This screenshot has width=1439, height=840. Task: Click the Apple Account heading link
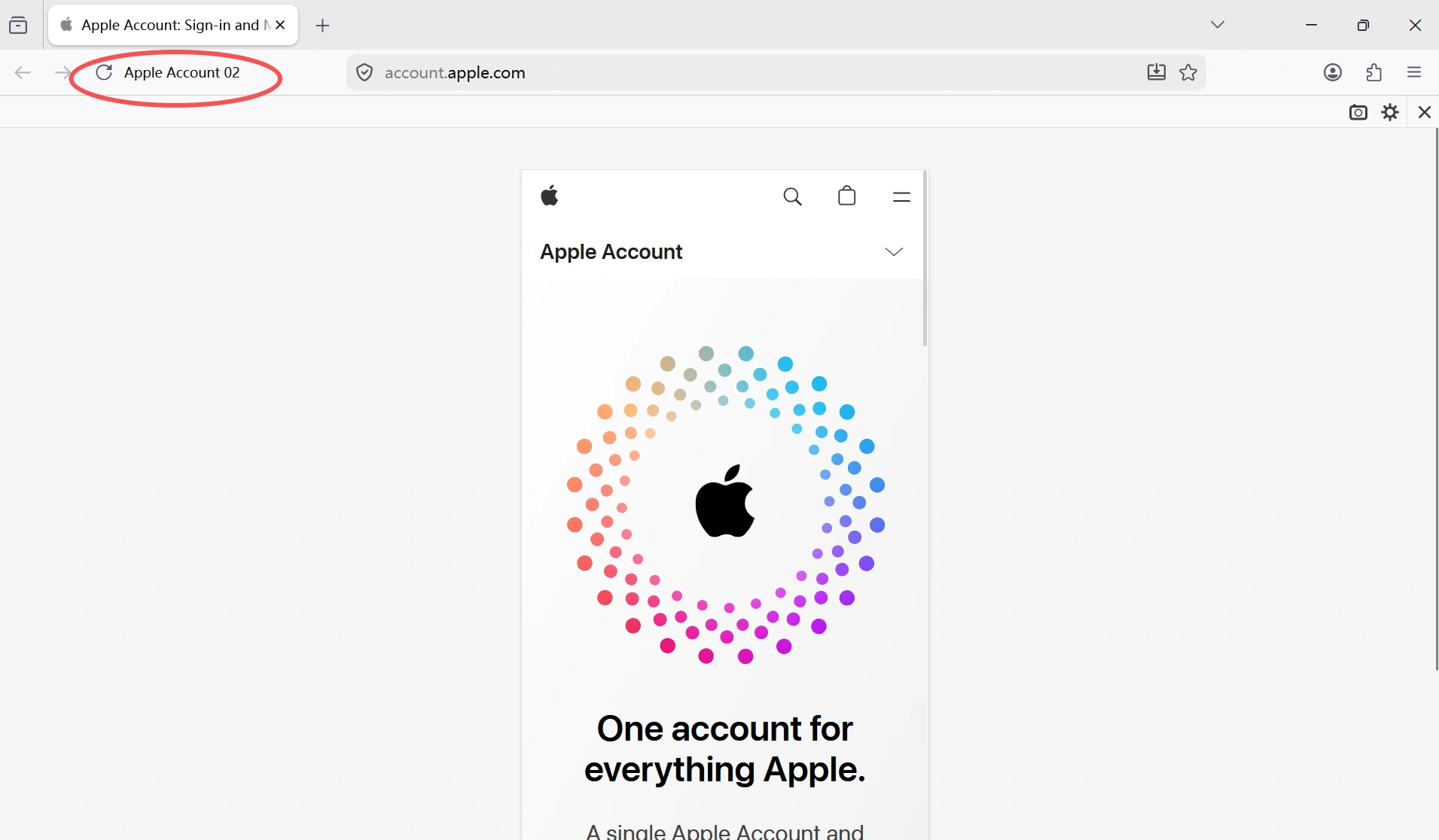click(611, 251)
